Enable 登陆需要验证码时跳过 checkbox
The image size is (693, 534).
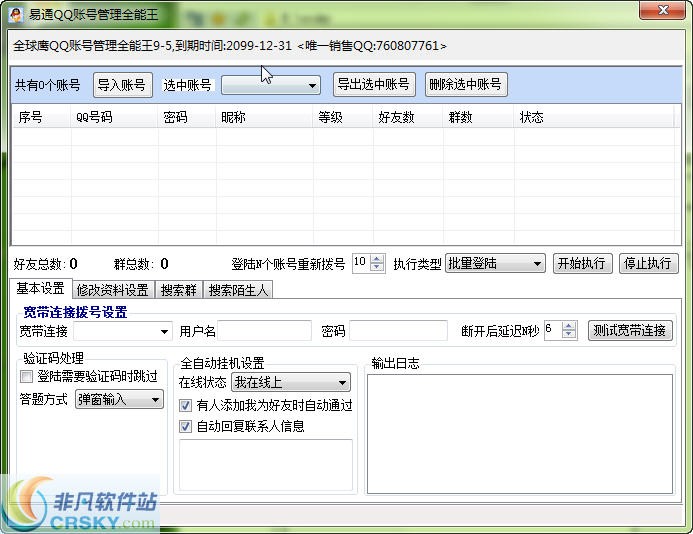coord(27,377)
